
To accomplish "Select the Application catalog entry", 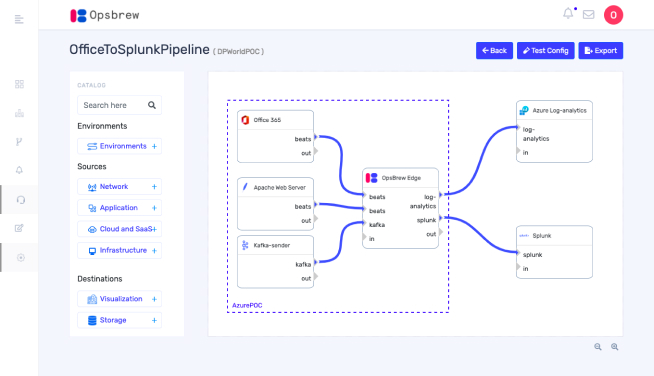I will pyautogui.click(x=119, y=208).
